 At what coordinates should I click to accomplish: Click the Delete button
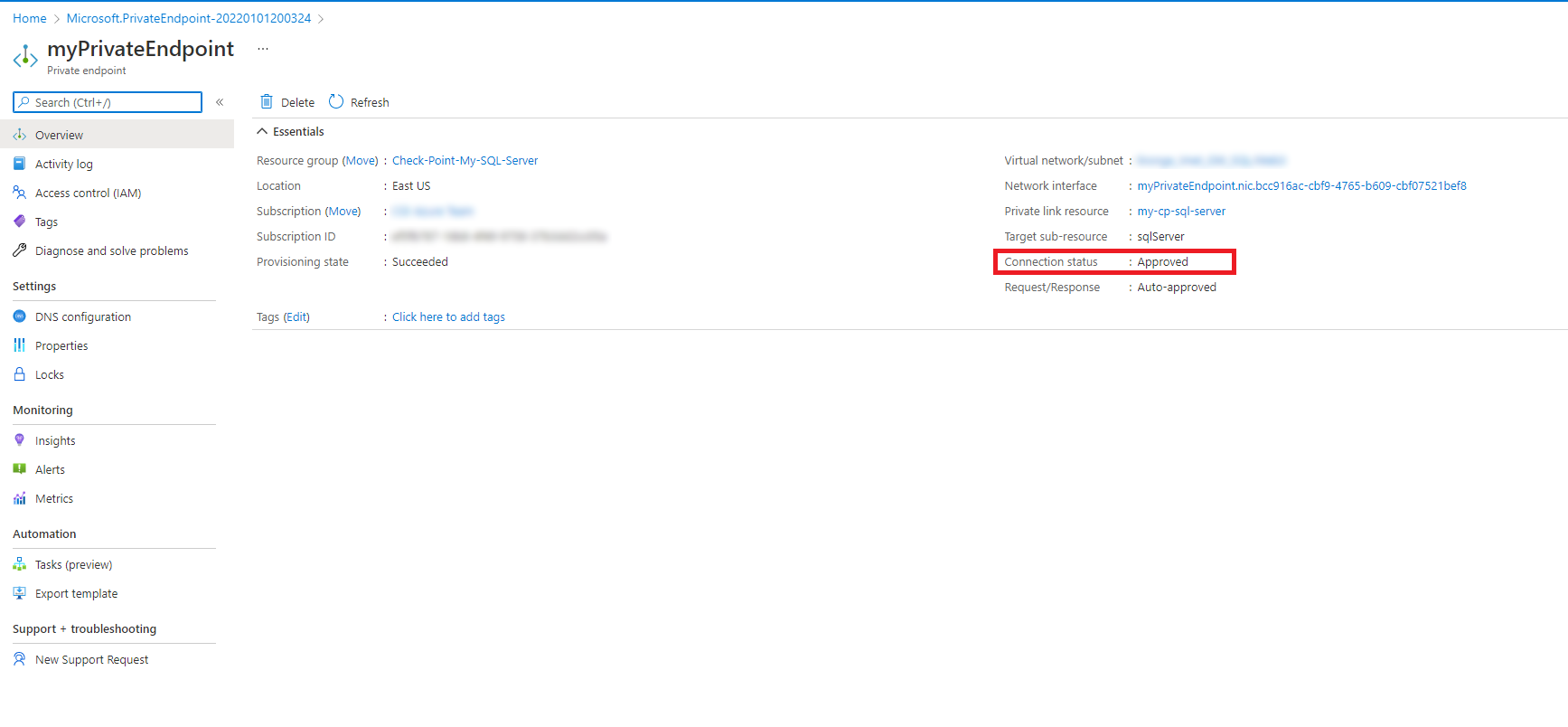pos(287,102)
